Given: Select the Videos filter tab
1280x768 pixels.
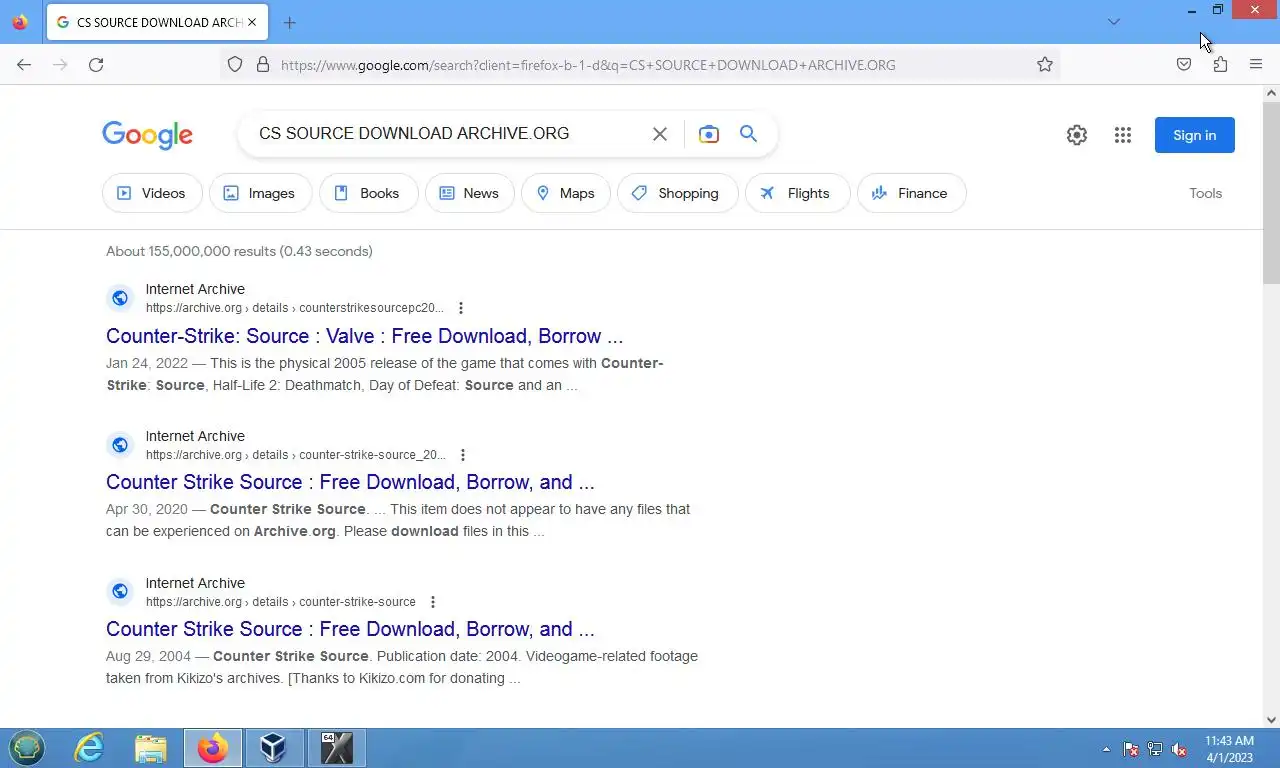Looking at the screenshot, I should pos(152,193).
